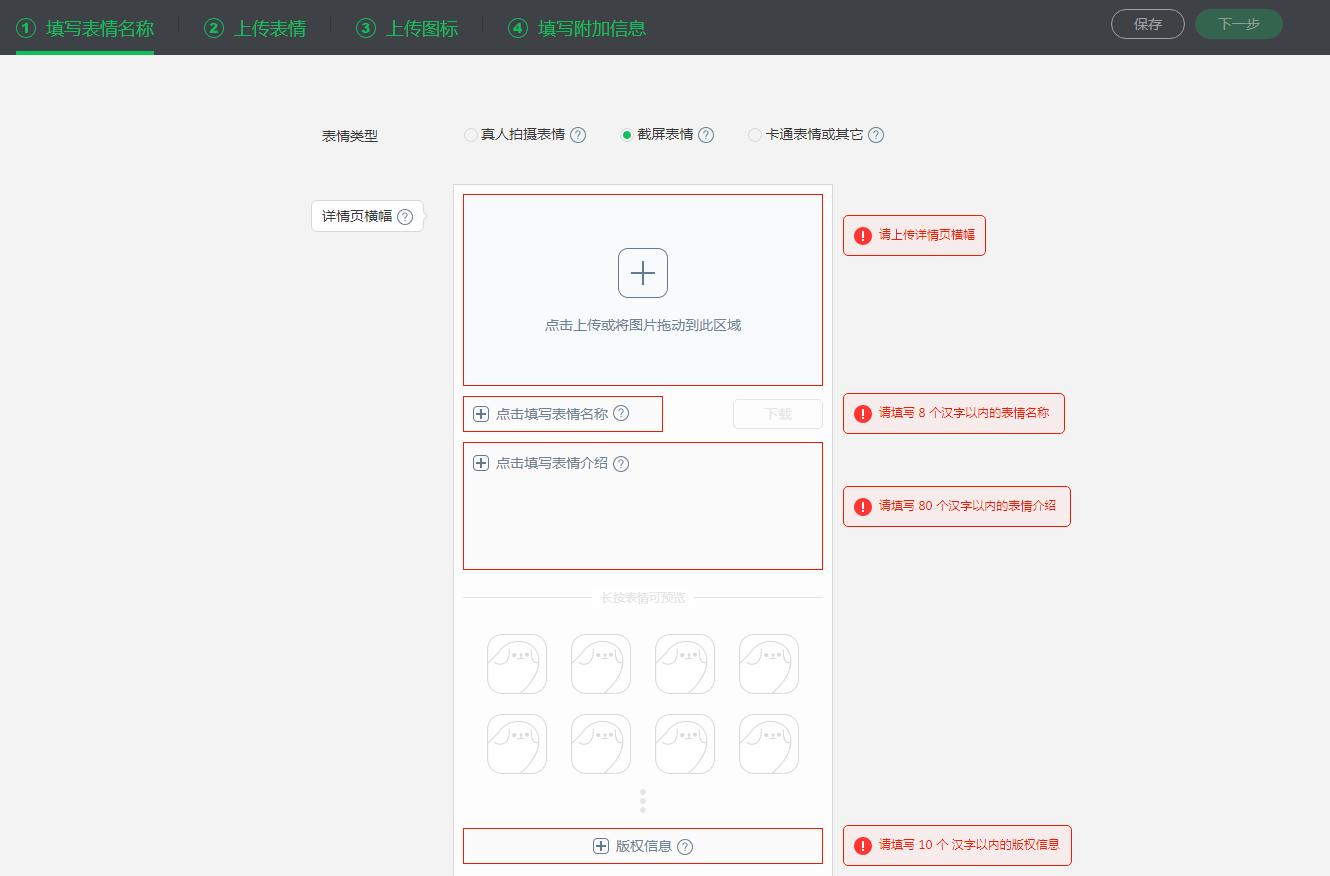The height and width of the screenshot is (876, 1330).
Task: Switch to step ④ 填写附加信息
Action: (577, 29)
